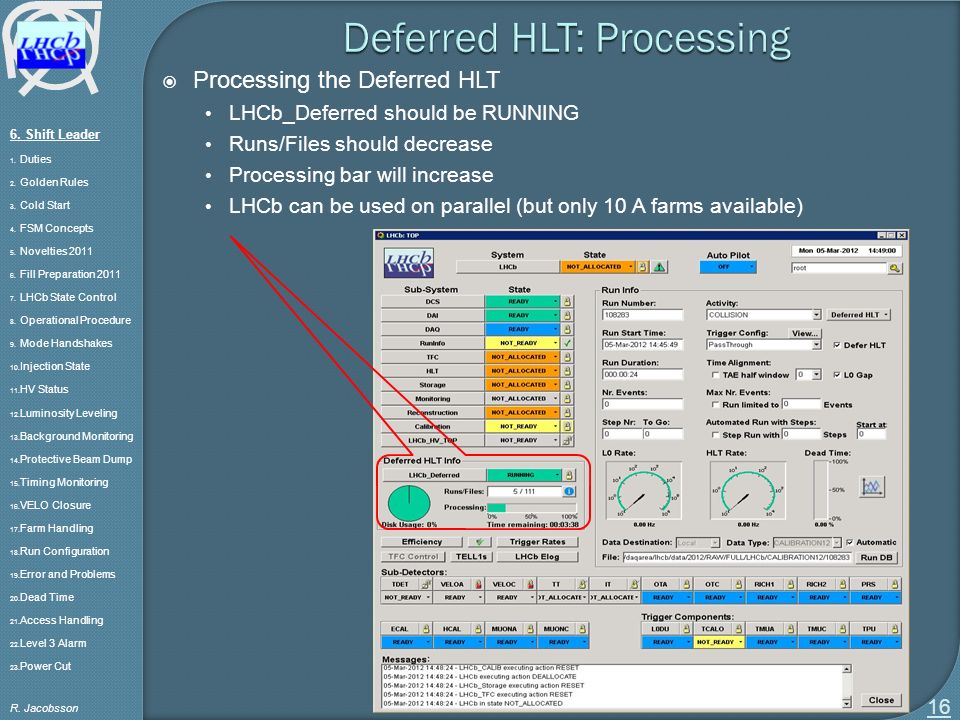Click the Deferred HLT Processing progress bar
The width and height of the screenshot is (960, 720).
point(532,508)
